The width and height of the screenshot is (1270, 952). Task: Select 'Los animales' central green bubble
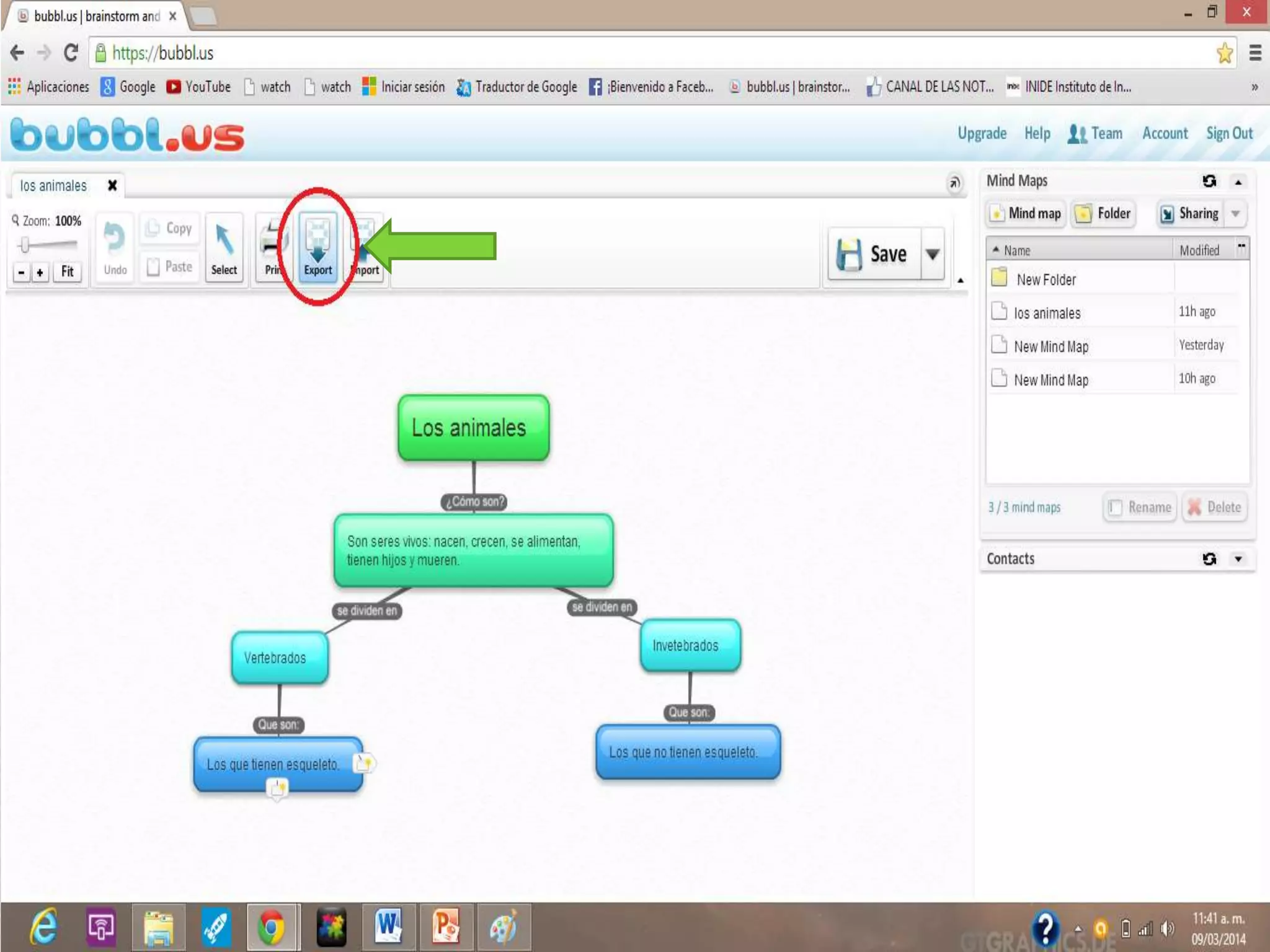coord(473,428)
